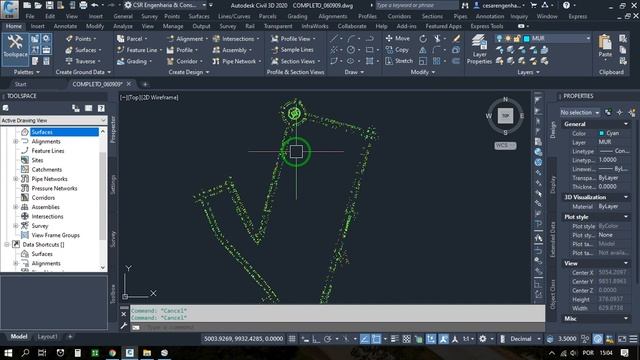Click the Save icon in quick access toolbar
Screen dimensions: 640x360
pyautogui.click(x=49, y=5)
